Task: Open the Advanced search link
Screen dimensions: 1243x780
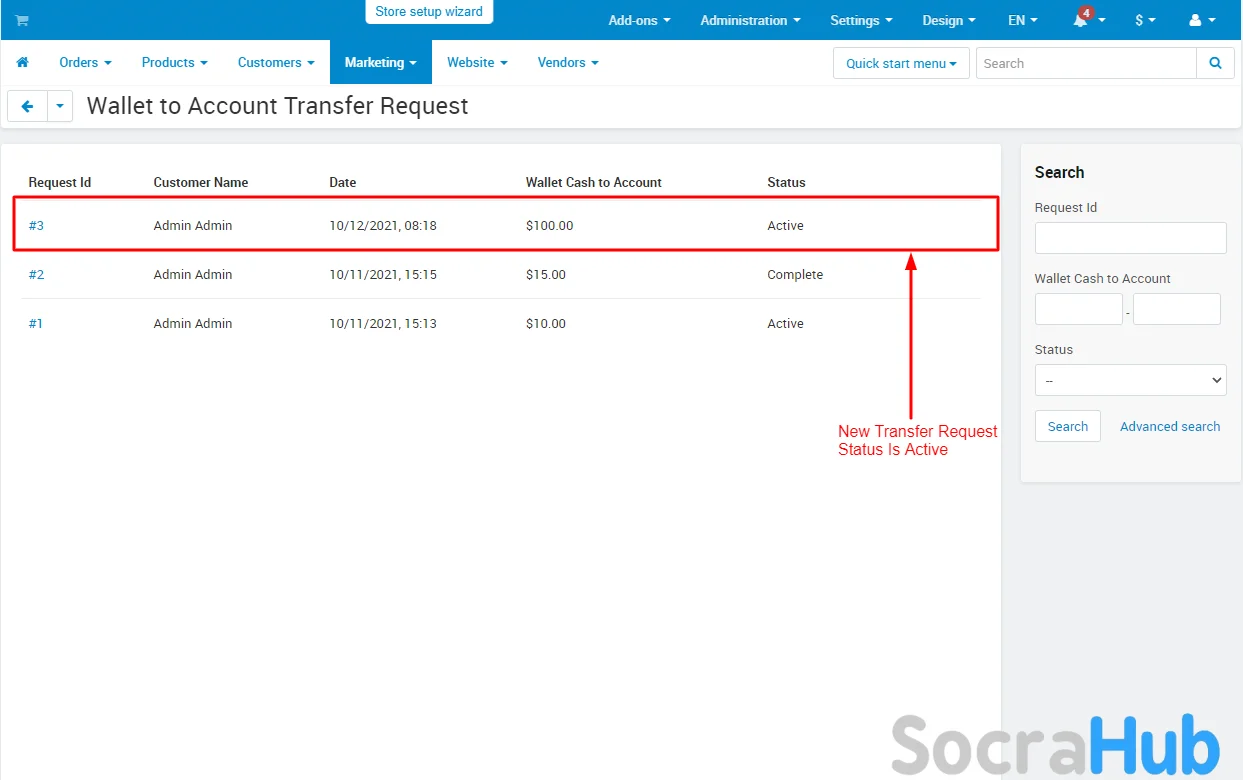Action: click(1169, 426)
